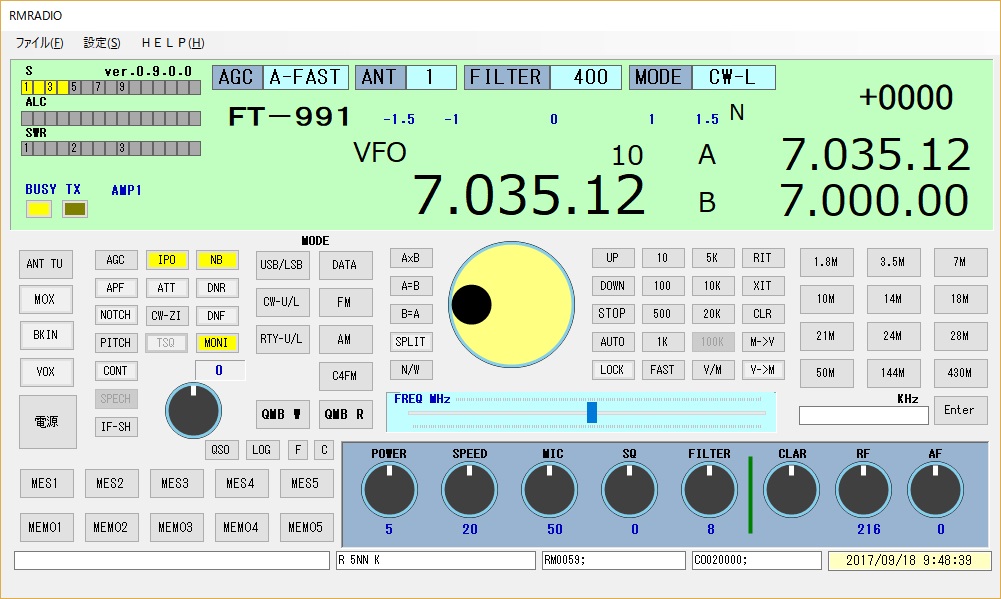Screen dimensions: 1001x599
Task: Click the MODE CW-L display field
Action: (x=702, y=77)
